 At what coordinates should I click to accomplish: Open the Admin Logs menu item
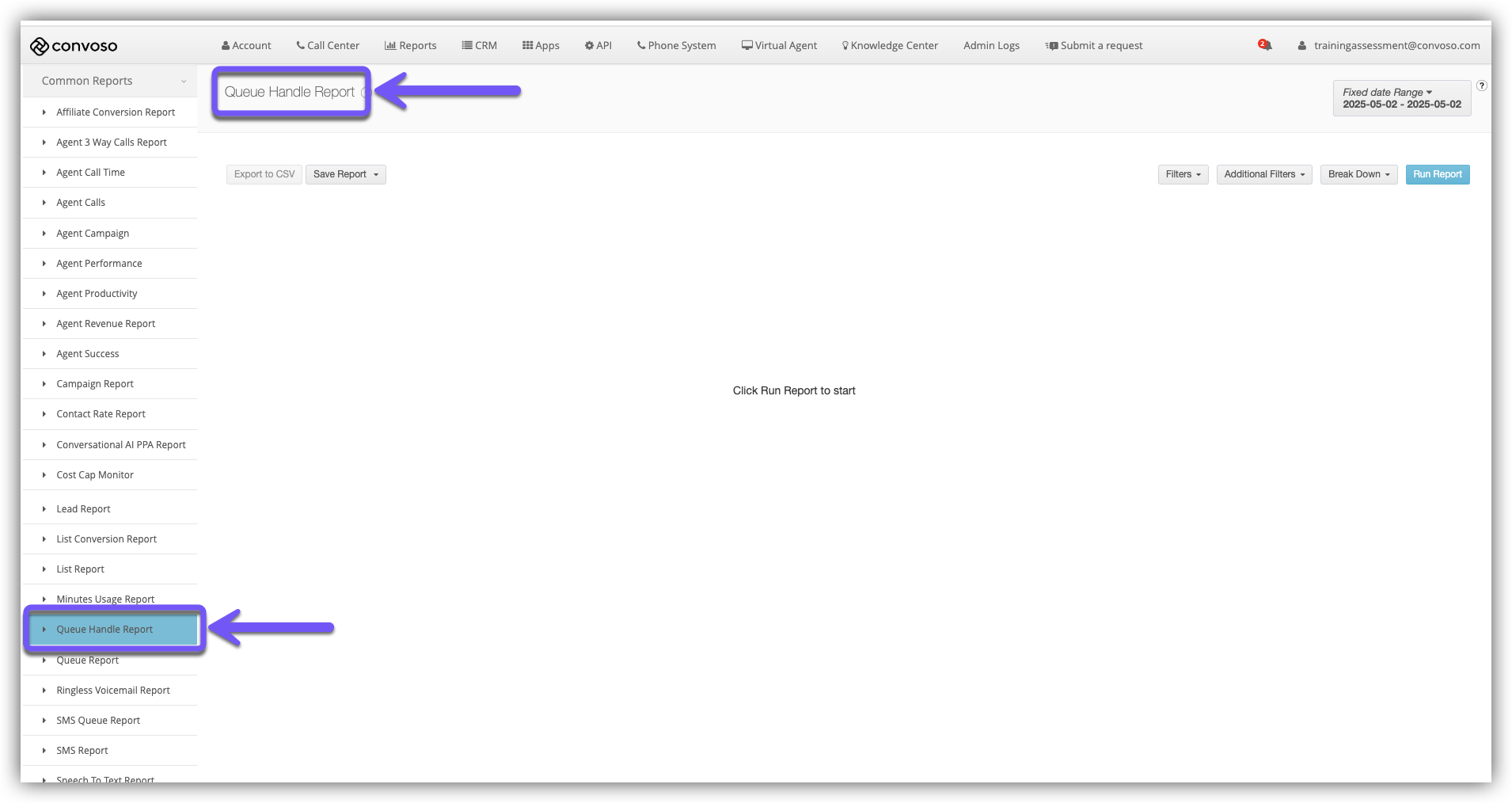coord(990,45)
